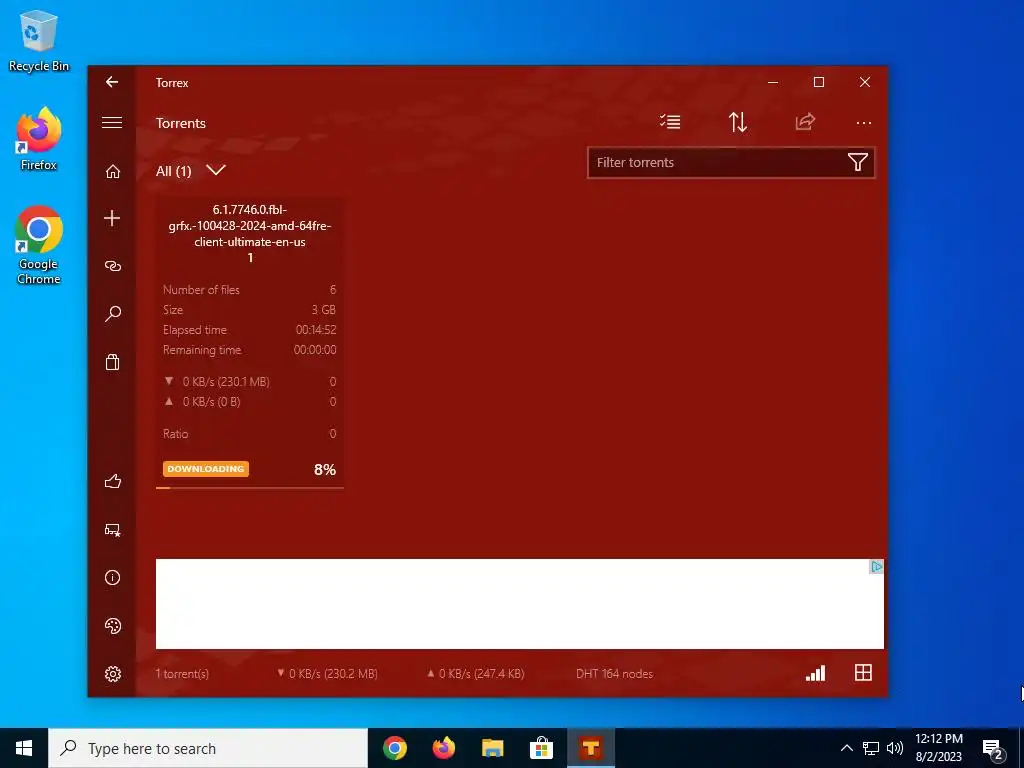This screenshot has height=768, width=1024.
Task: Open the search sidebar icon
Action: 113,313
